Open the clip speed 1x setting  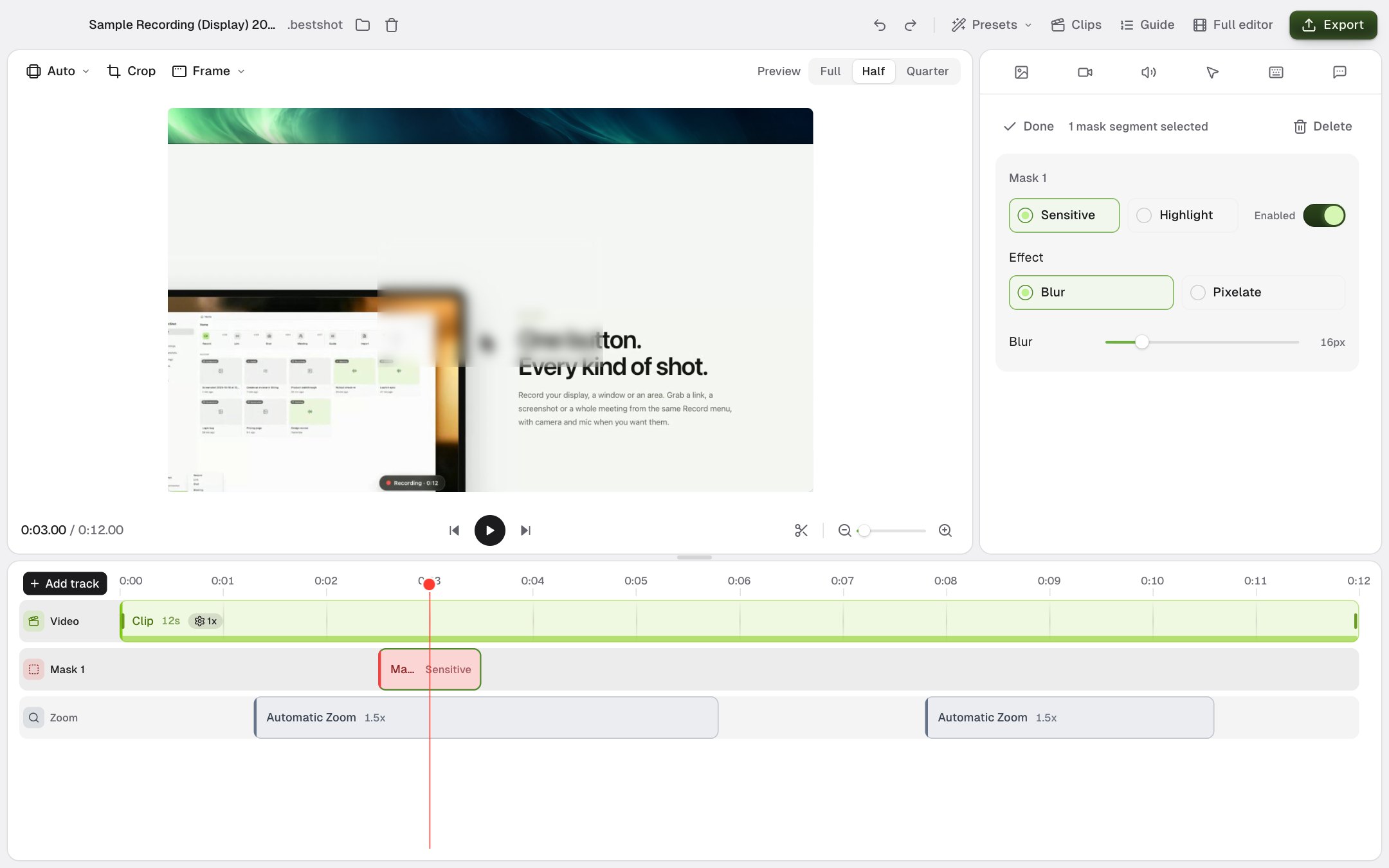point(206,621)
